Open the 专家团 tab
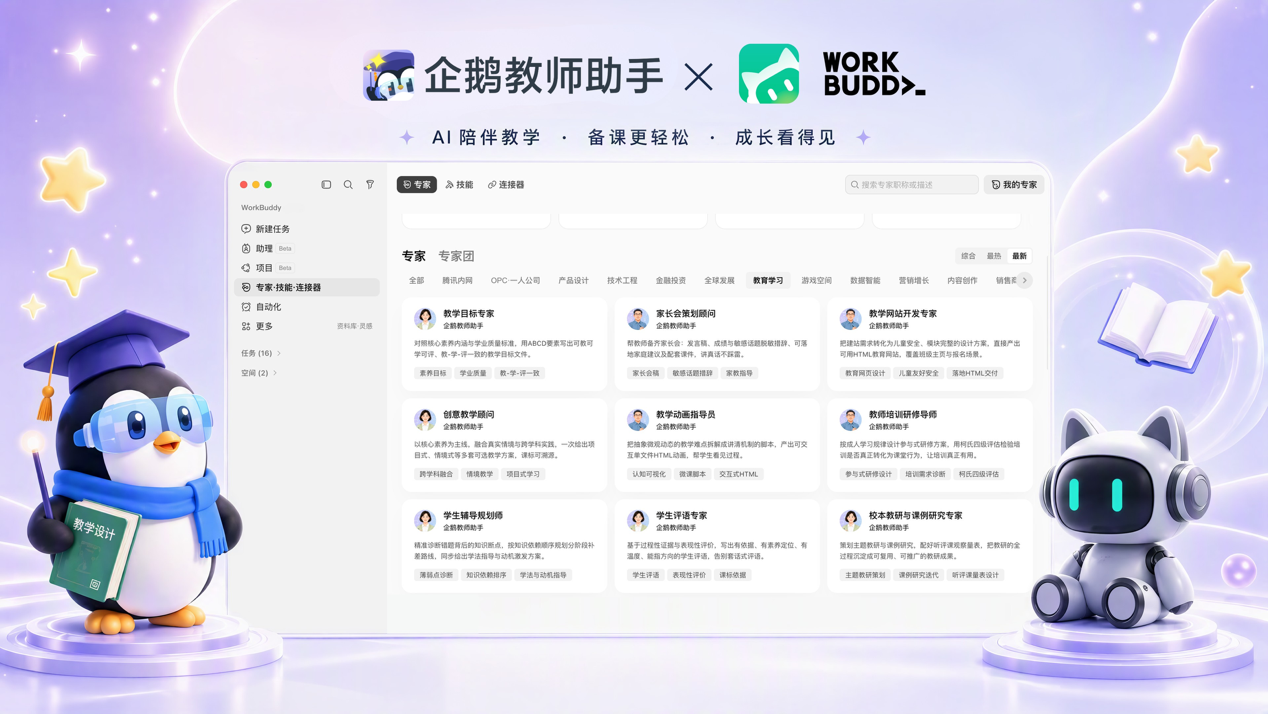 point(456,256)
